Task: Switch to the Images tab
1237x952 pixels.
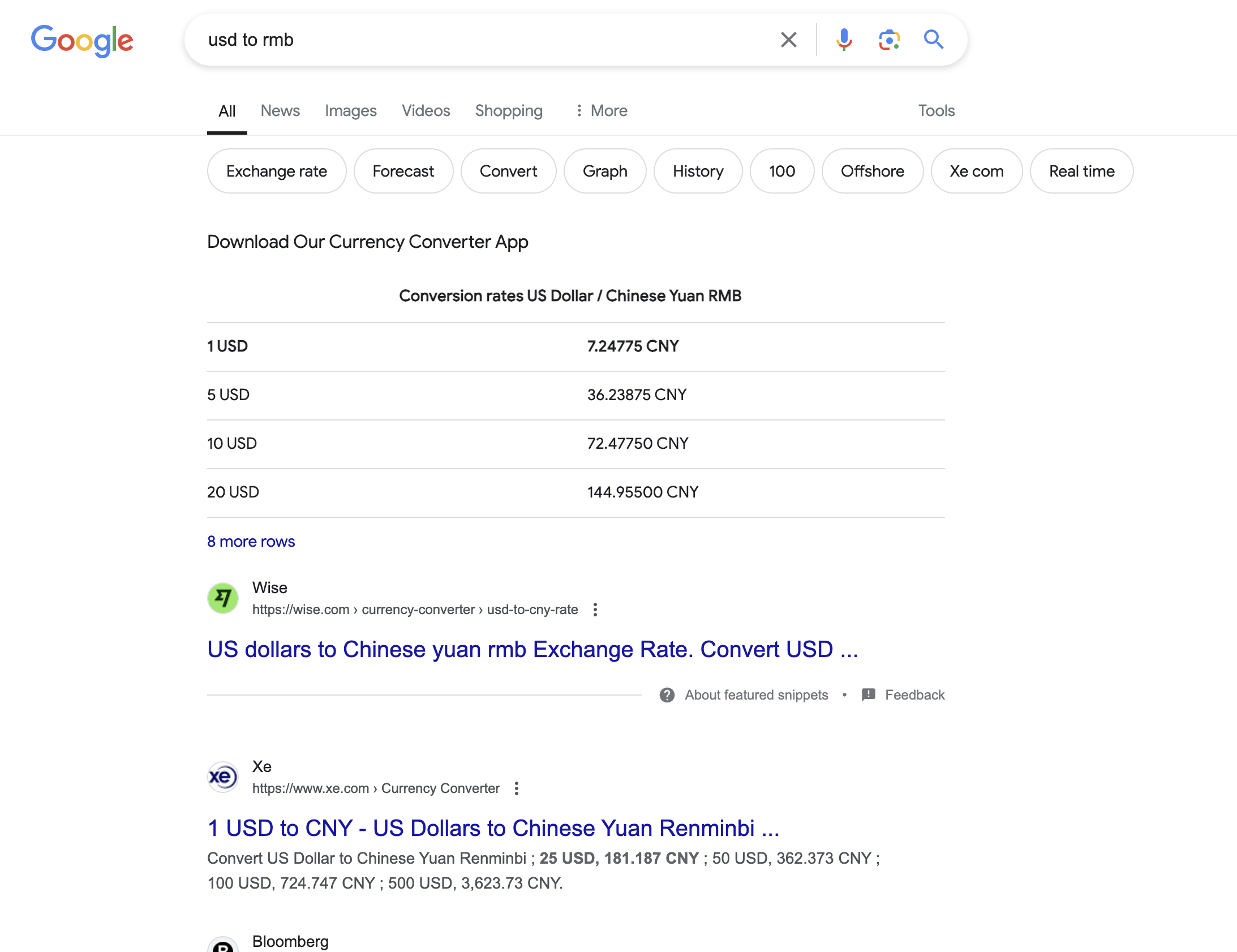Action: [x=351, y=110]
